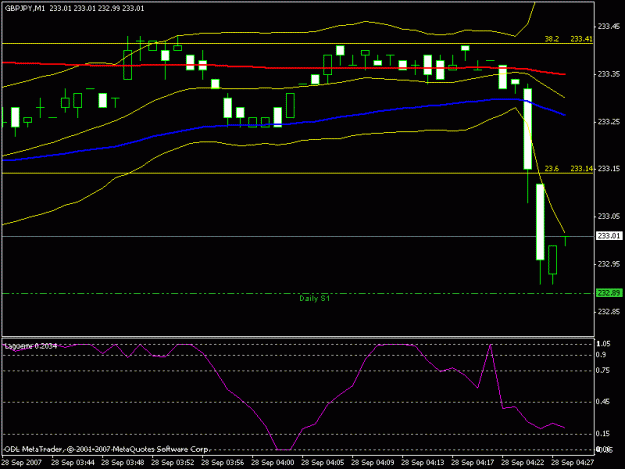Click the 233.14 Fibonacci price label
This screenshot has width=625, height=469.
582,169
